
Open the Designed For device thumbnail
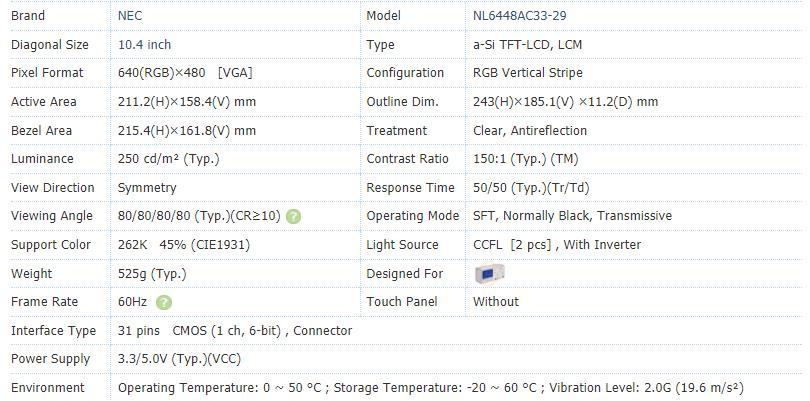tap(489, 274)
